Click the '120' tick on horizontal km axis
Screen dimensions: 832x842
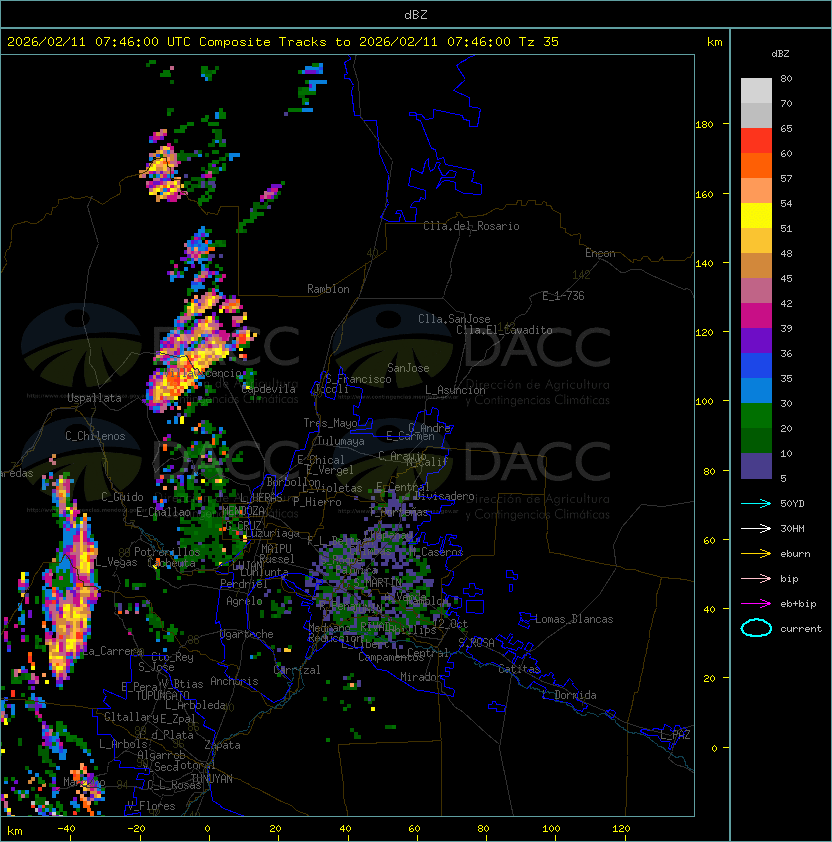click(621, 829)
